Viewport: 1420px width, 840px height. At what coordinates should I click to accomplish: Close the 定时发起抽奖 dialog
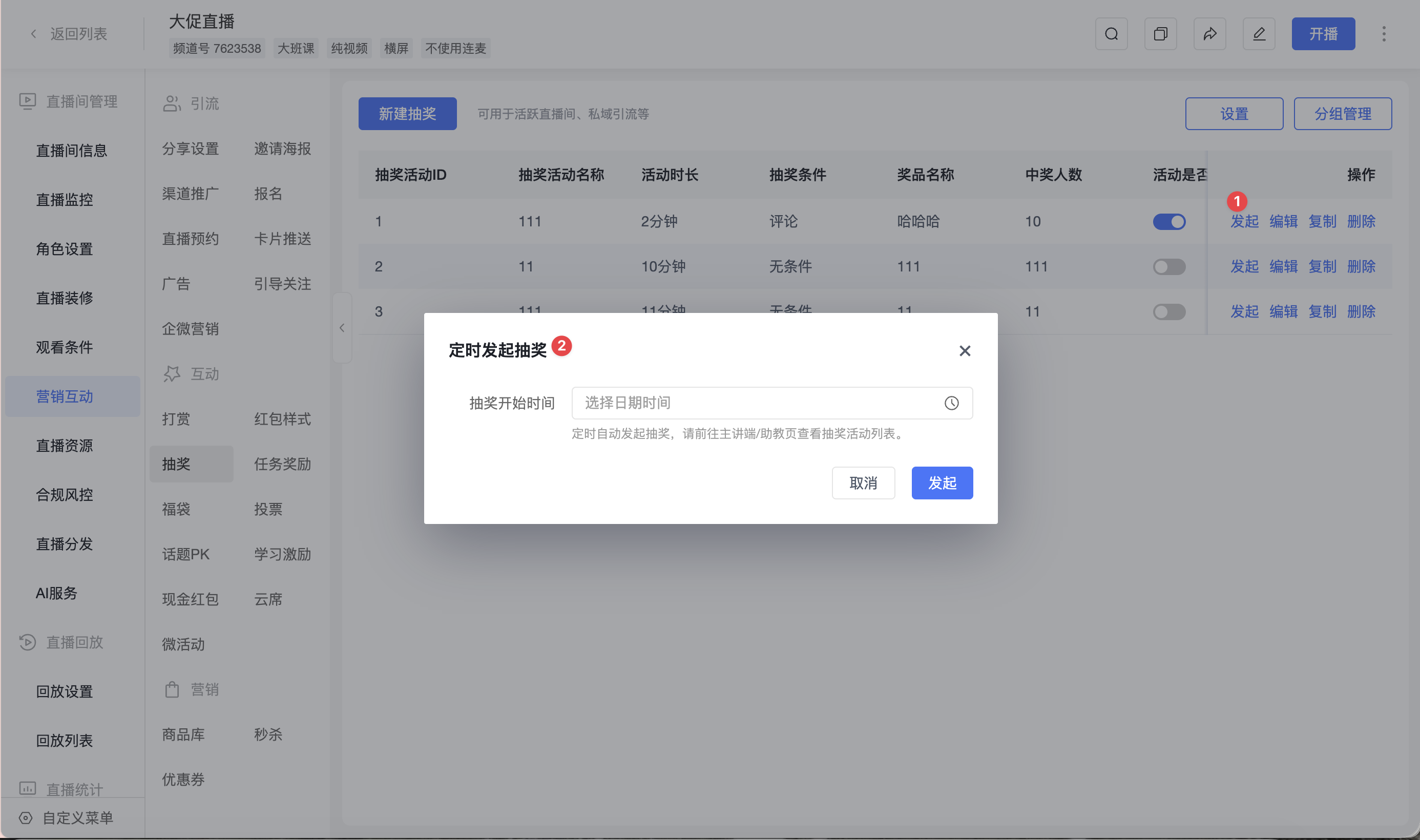tap(965, 351)
